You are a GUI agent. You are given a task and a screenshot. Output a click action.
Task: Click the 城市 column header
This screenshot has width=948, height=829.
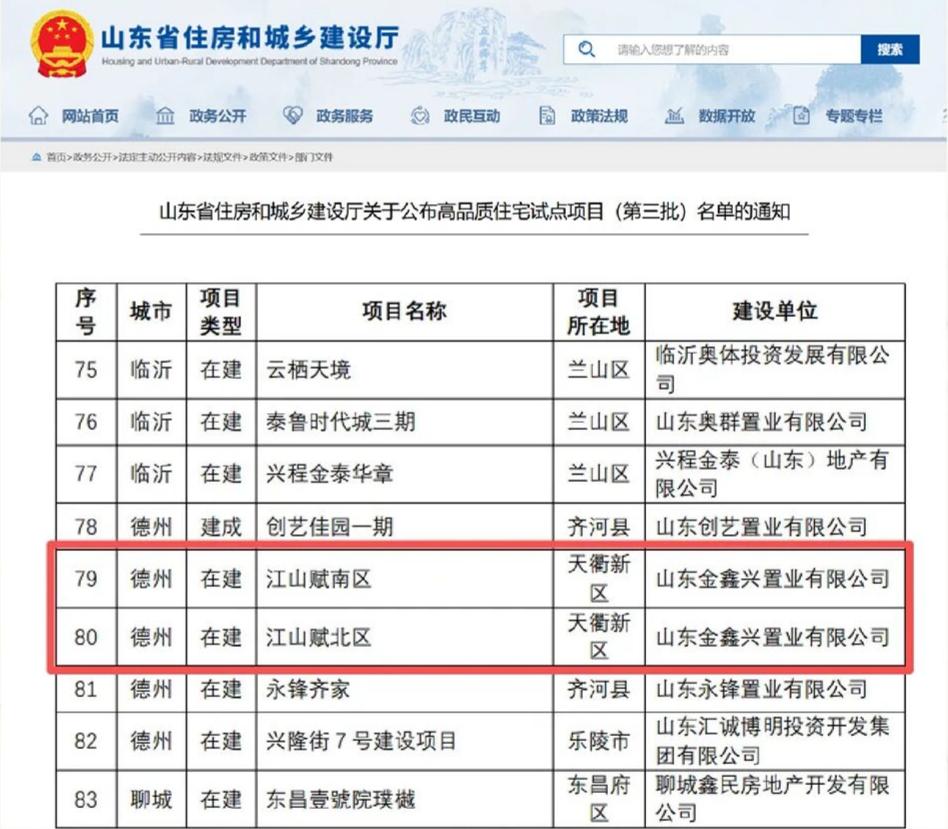click(151, 311)
